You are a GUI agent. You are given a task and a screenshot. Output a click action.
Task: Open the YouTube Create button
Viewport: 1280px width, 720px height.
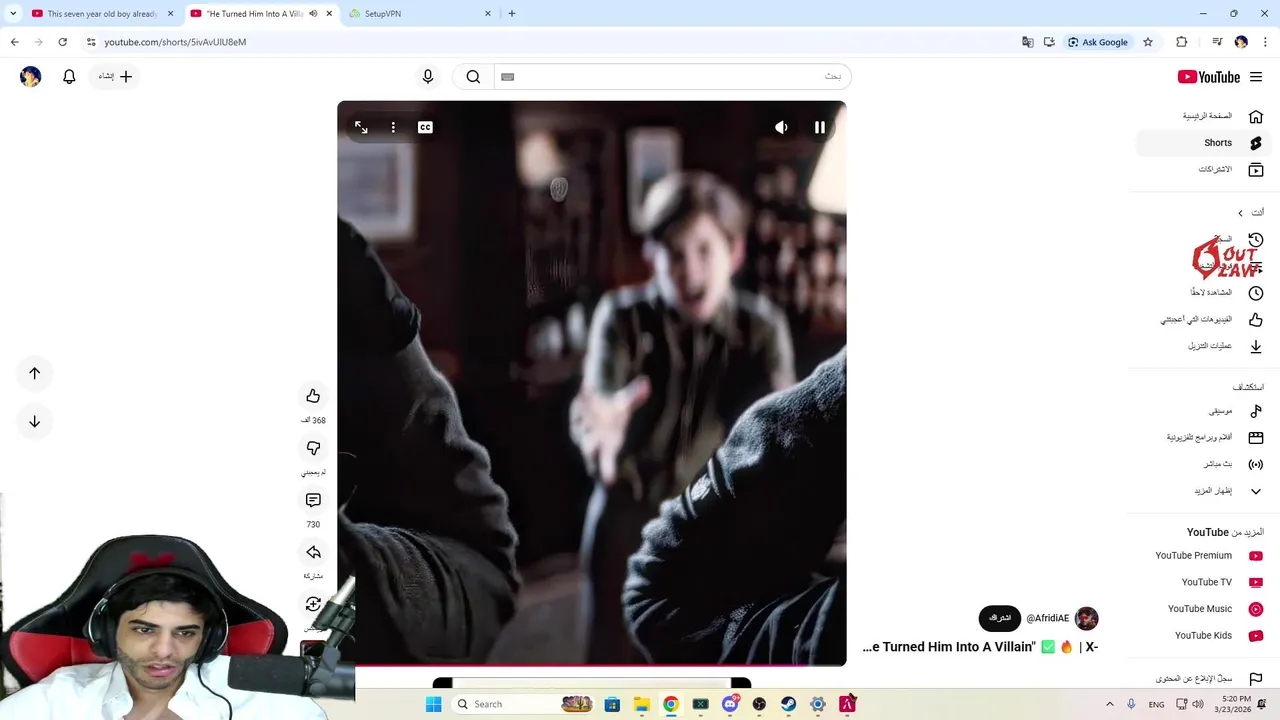coord(115,76)
